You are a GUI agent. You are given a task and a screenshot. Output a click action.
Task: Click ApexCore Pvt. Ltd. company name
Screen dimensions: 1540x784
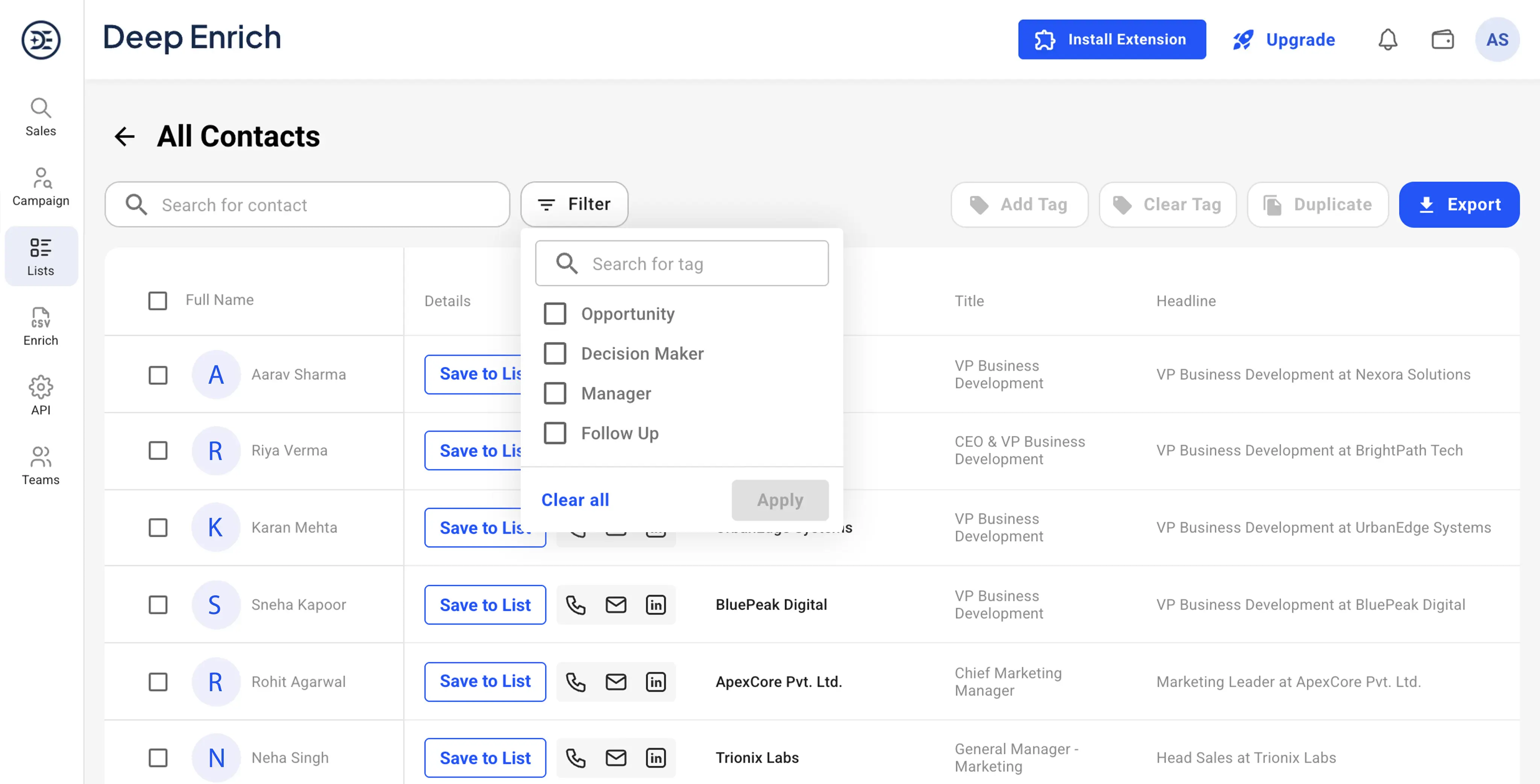(778, 682)
